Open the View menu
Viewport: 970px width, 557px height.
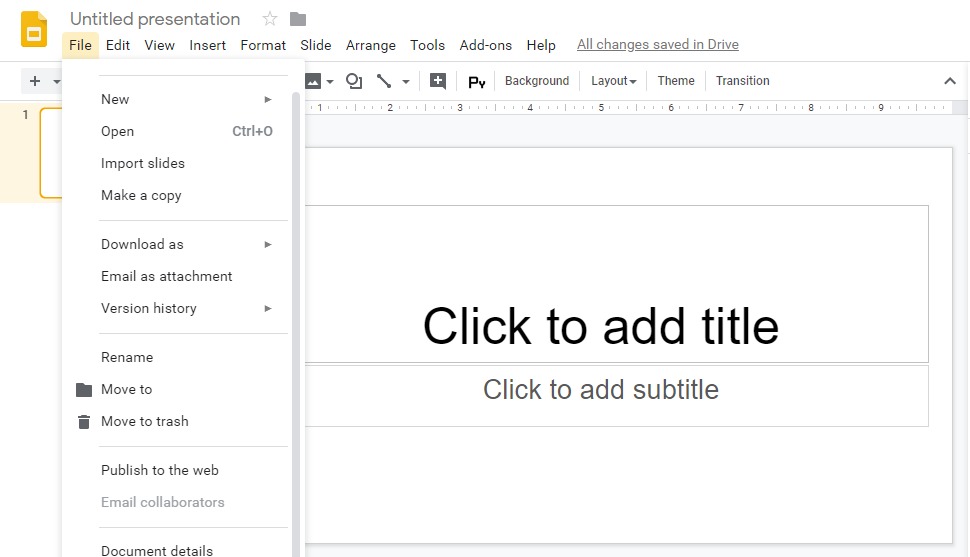click(160, 45)
